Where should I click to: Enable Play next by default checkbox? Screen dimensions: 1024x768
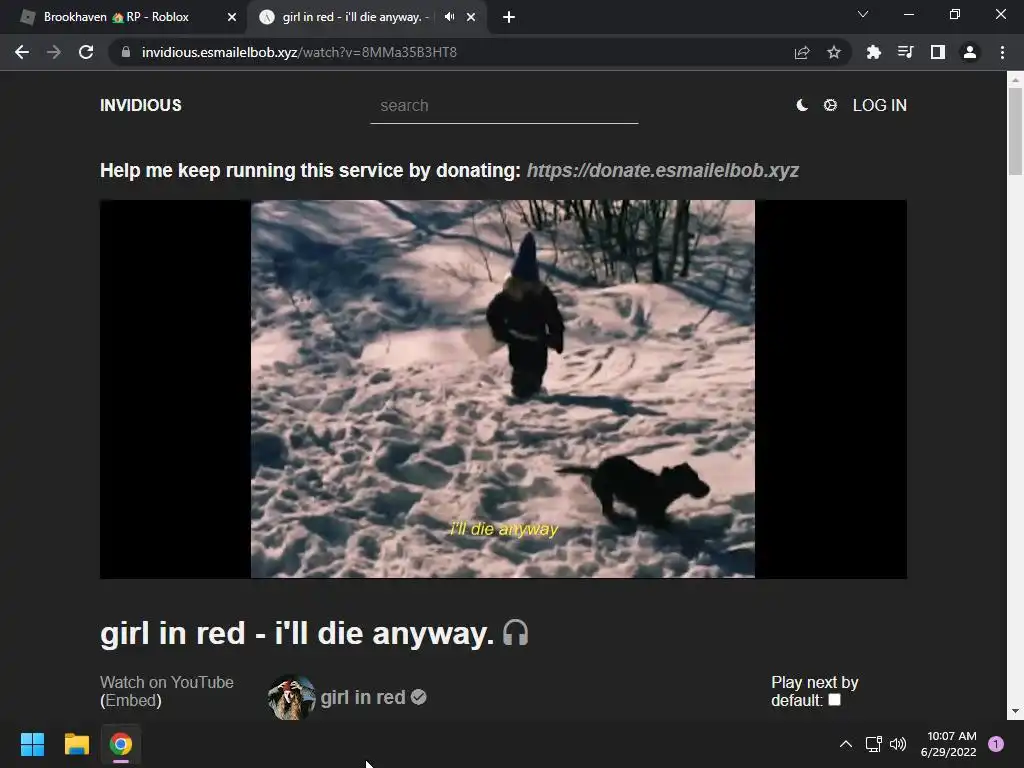point(835,700)
